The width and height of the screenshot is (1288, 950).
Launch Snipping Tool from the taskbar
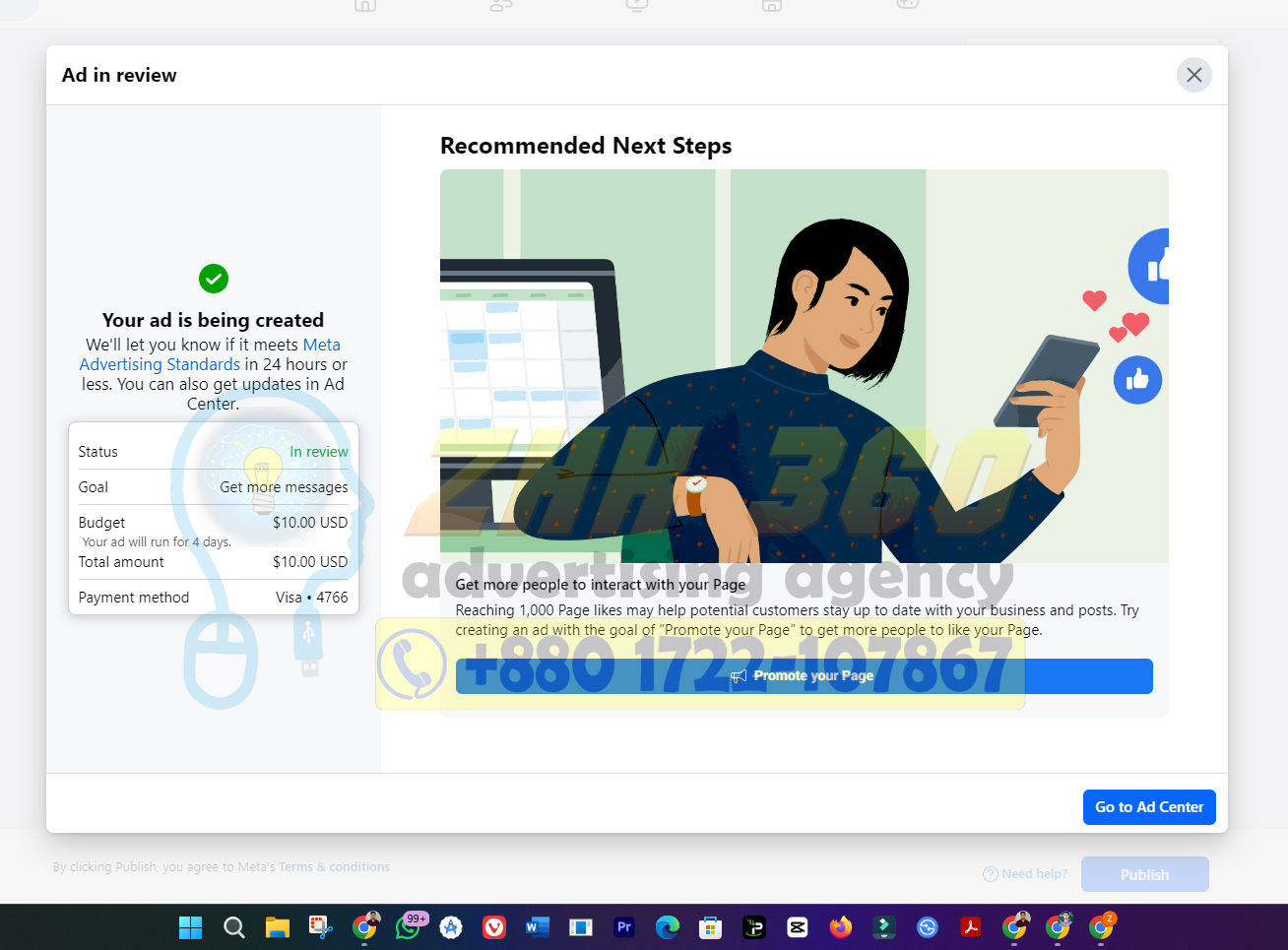320,927
